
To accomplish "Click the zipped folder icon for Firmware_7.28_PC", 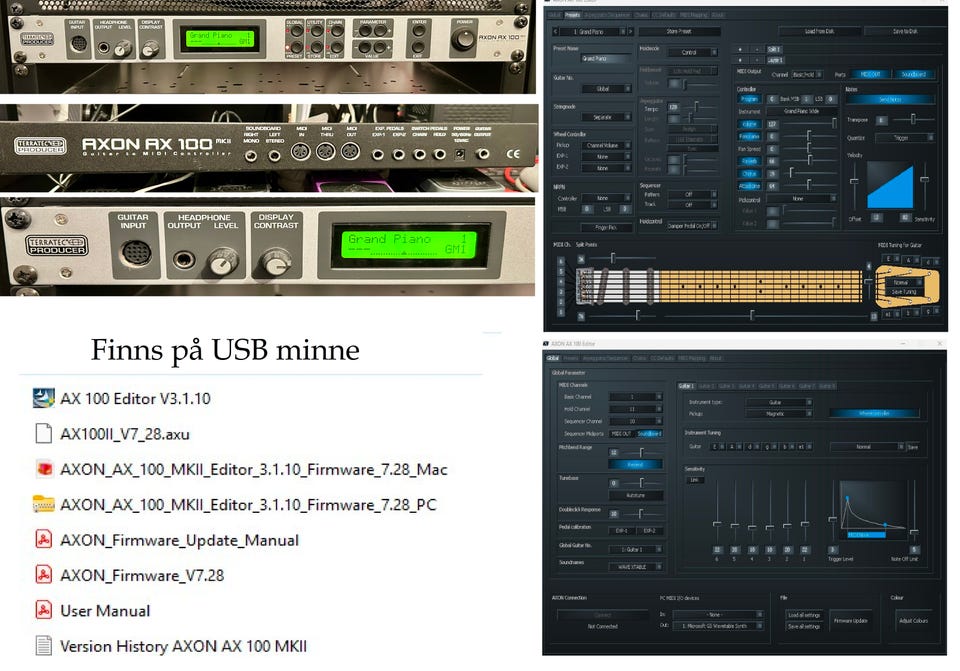I will click(43, 504).
